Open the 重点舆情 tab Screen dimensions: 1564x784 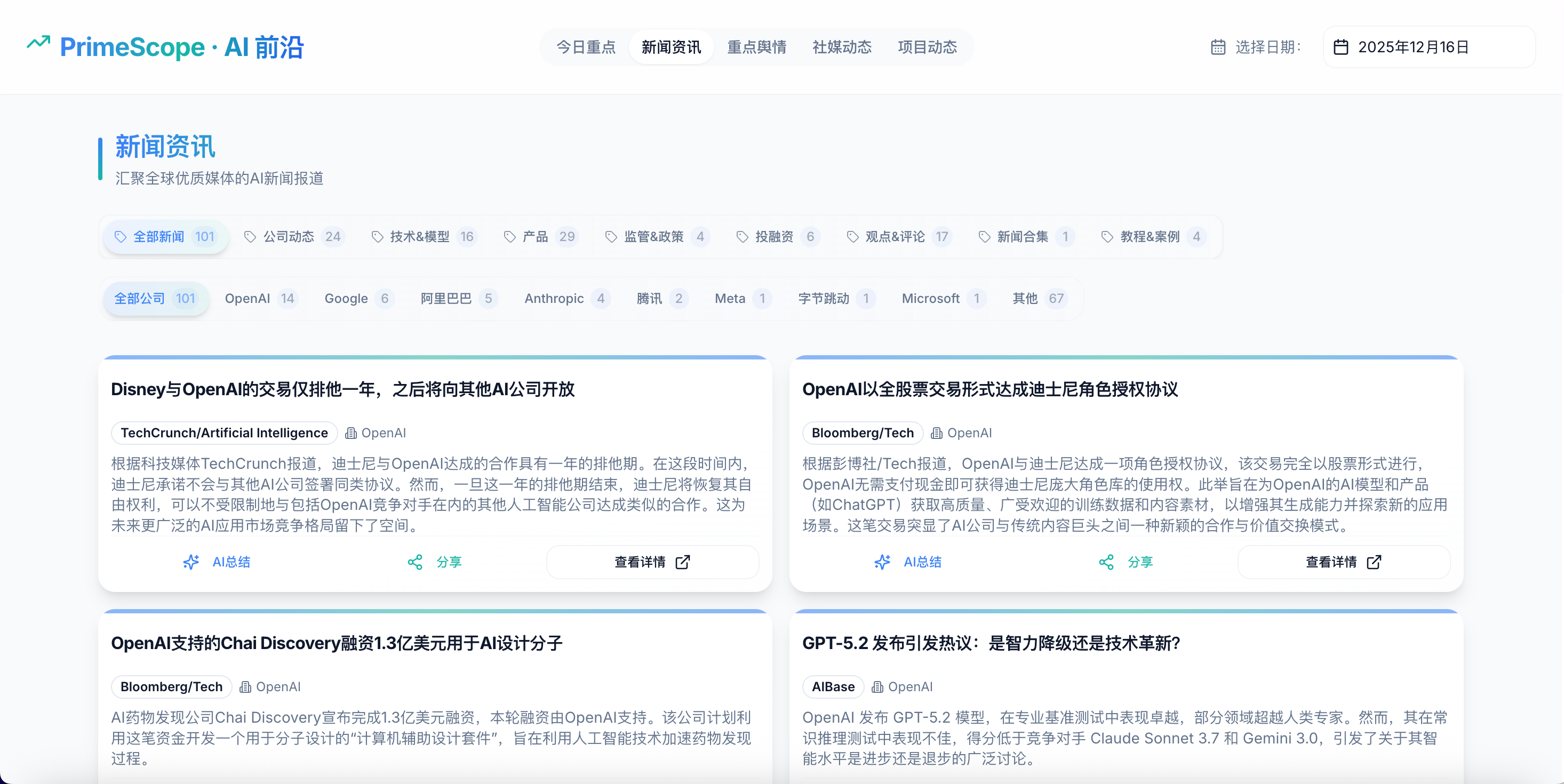coord(757,47)
